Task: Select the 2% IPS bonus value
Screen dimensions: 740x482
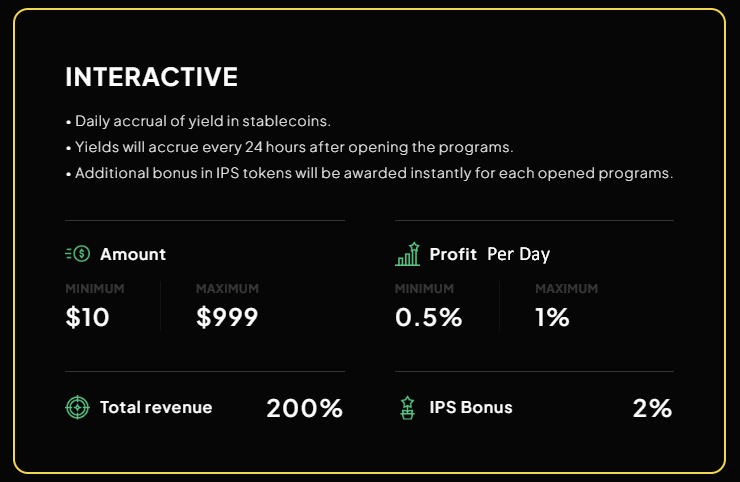Action: [x=652, y=408]
